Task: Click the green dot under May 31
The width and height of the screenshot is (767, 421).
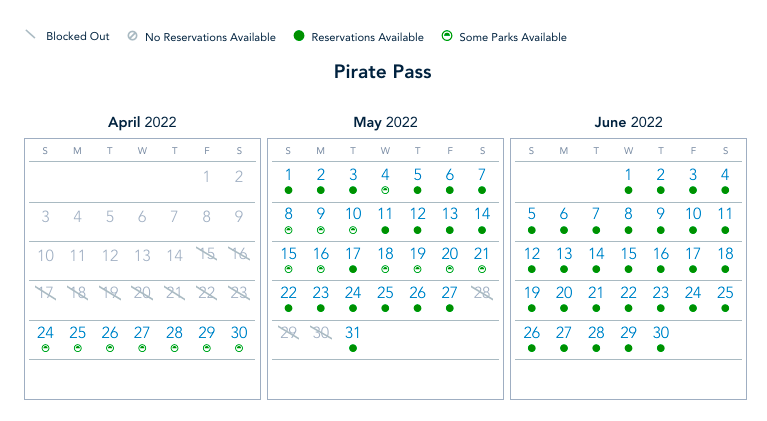Action: tap(353, 348)
